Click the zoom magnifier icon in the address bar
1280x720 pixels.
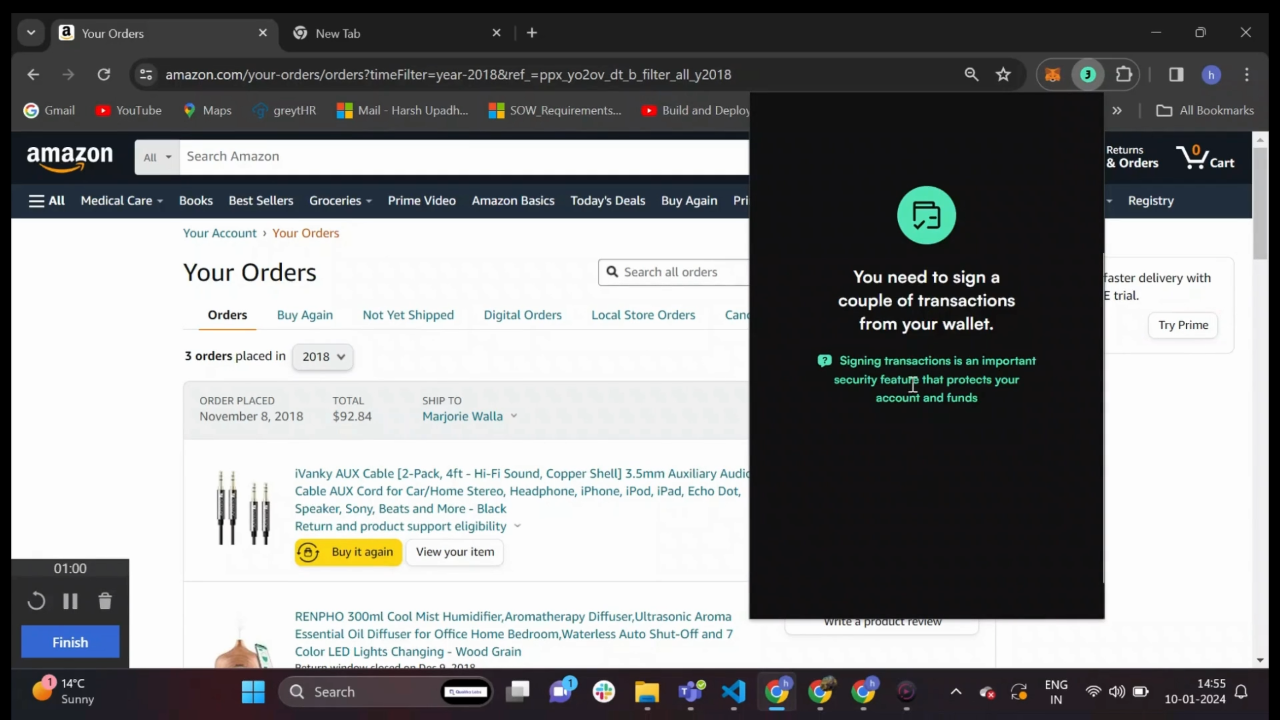(971, 75)
